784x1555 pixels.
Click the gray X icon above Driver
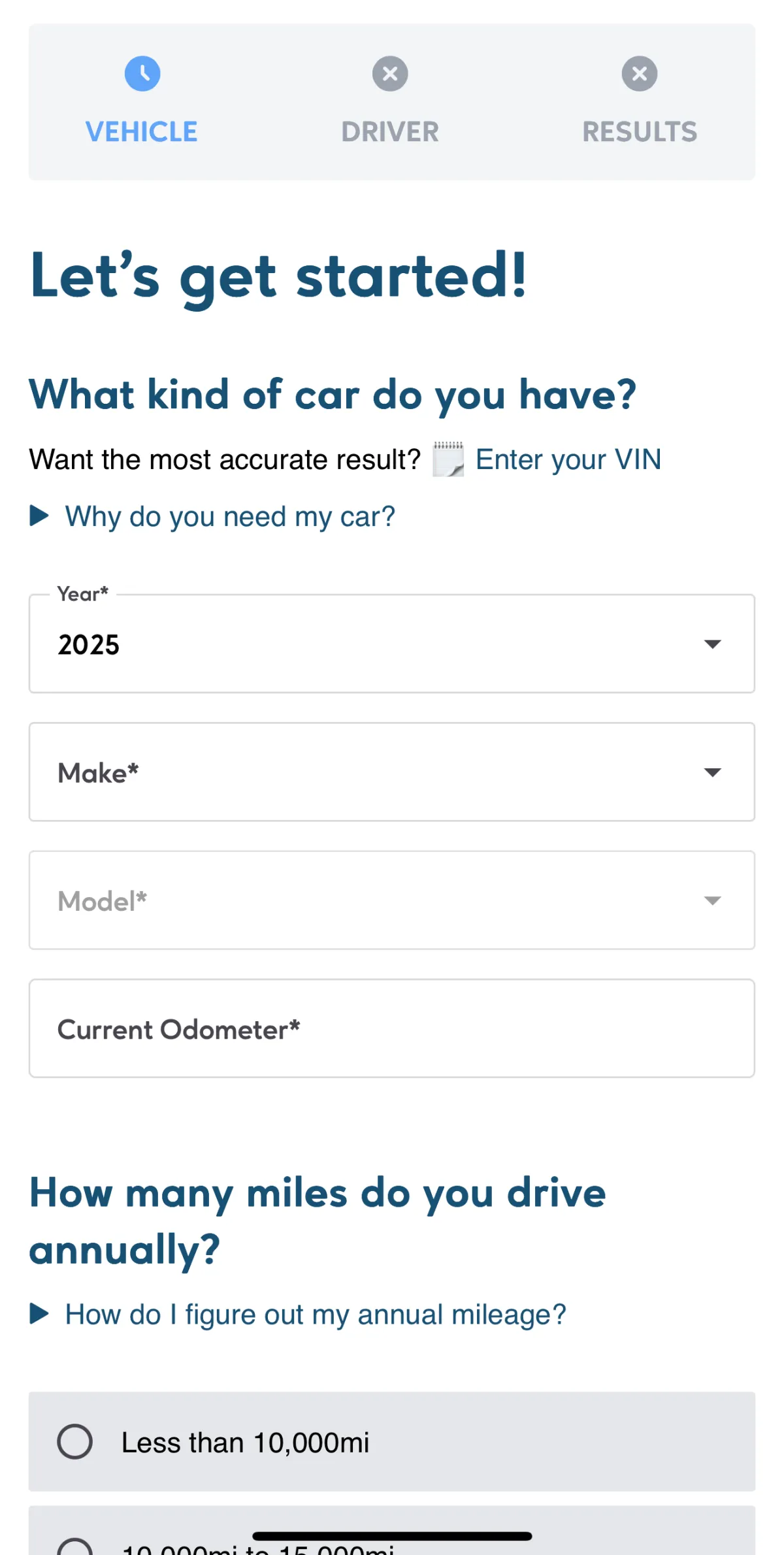pos(390,73)
